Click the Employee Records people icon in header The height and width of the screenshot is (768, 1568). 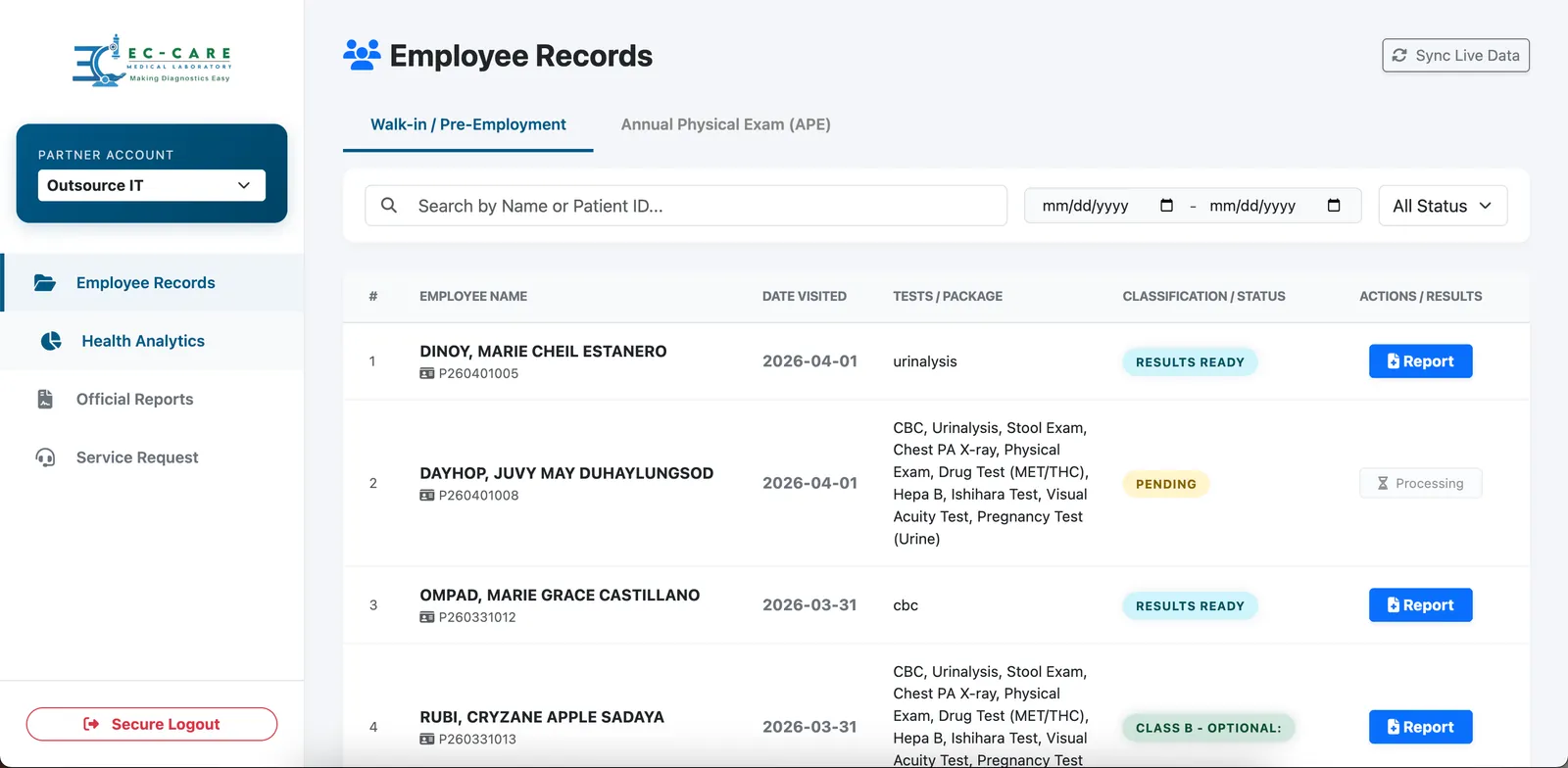click(x=362, y=55)
